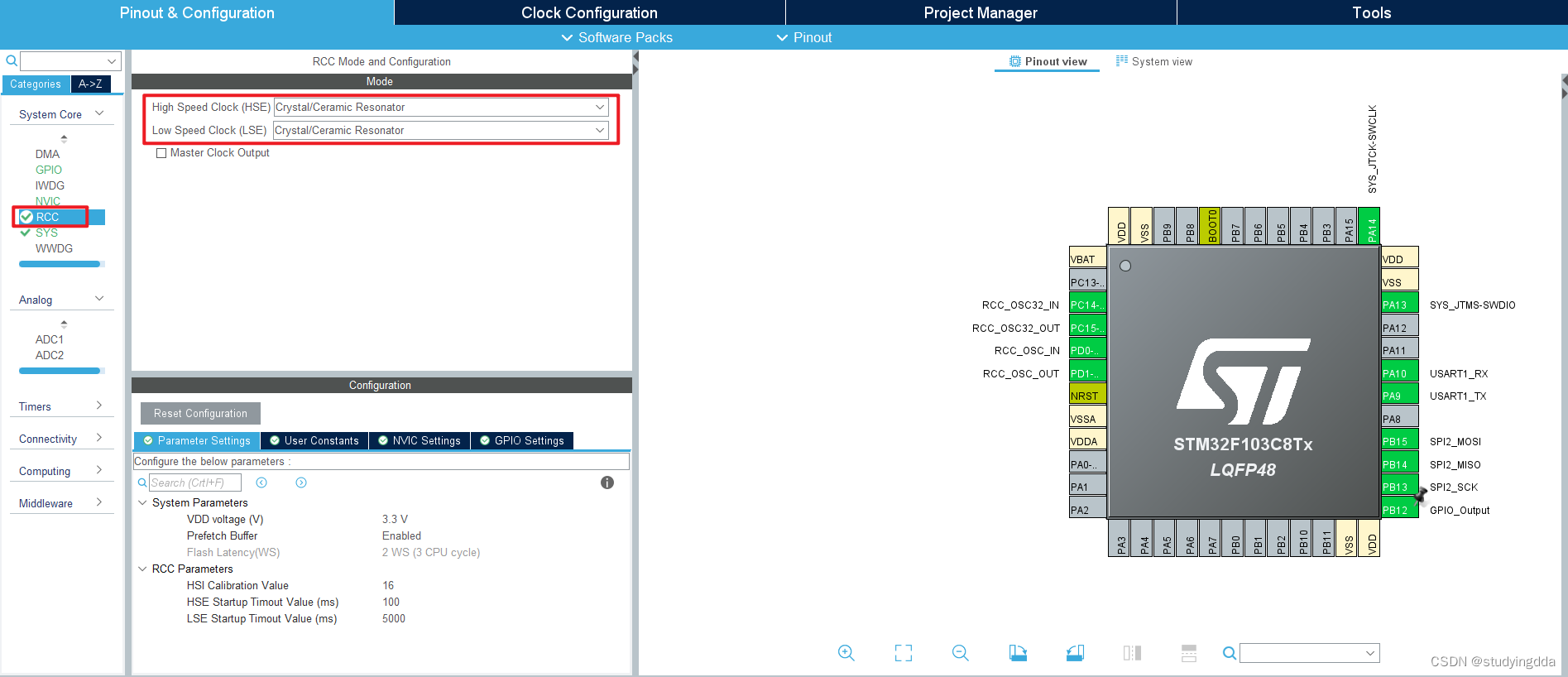The image size is (1568, 677).
Task: Switch to the Project Manager tab
Action: (x=981, y=12)
